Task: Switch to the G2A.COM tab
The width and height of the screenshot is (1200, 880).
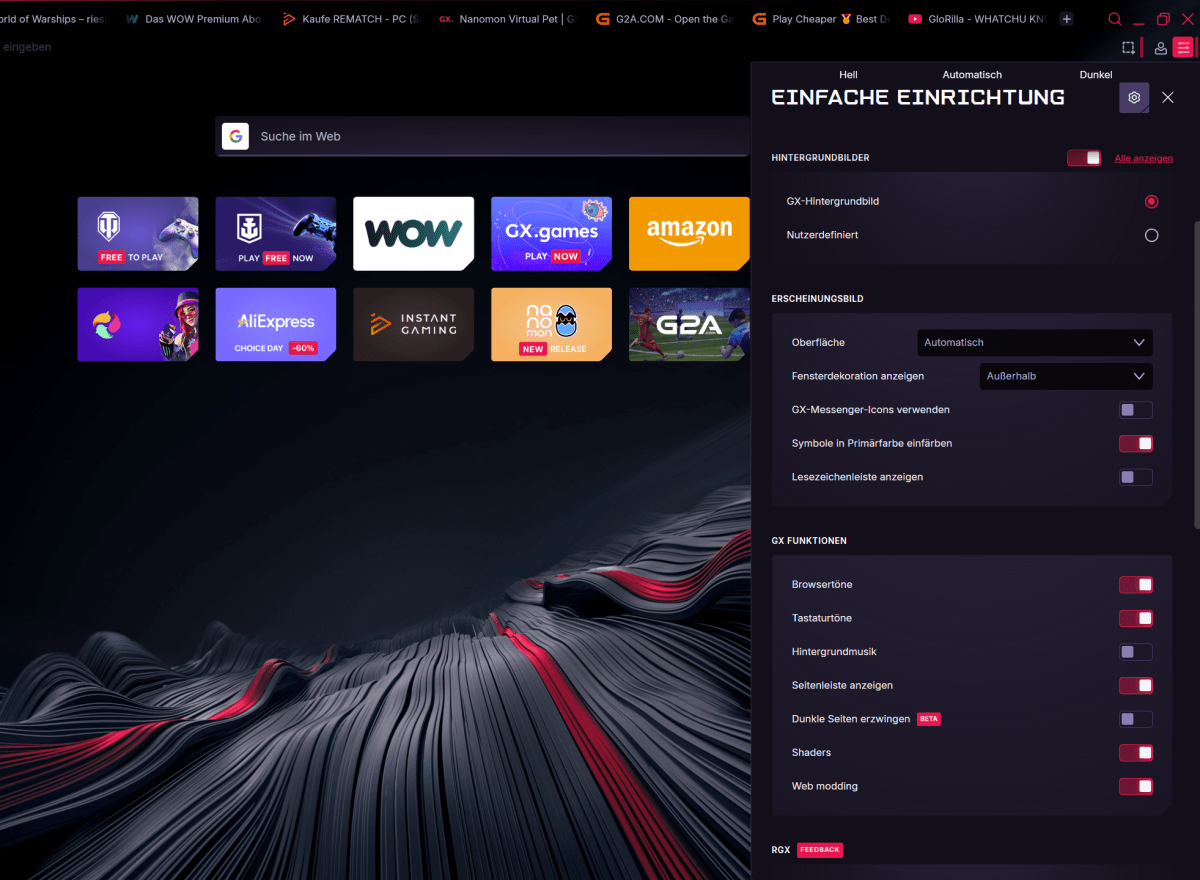Action: click(x=663, y=18)
